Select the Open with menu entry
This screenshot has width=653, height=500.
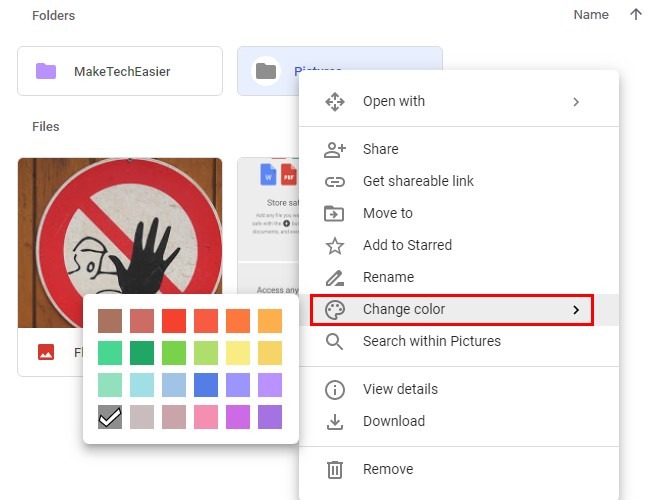click(x=393, y=101)
